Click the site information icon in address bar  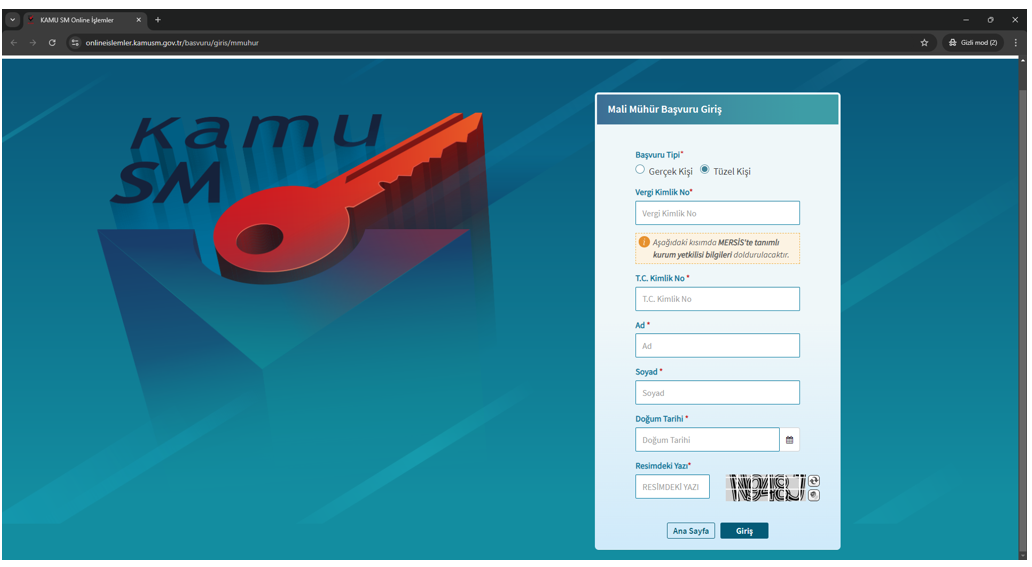75,43
